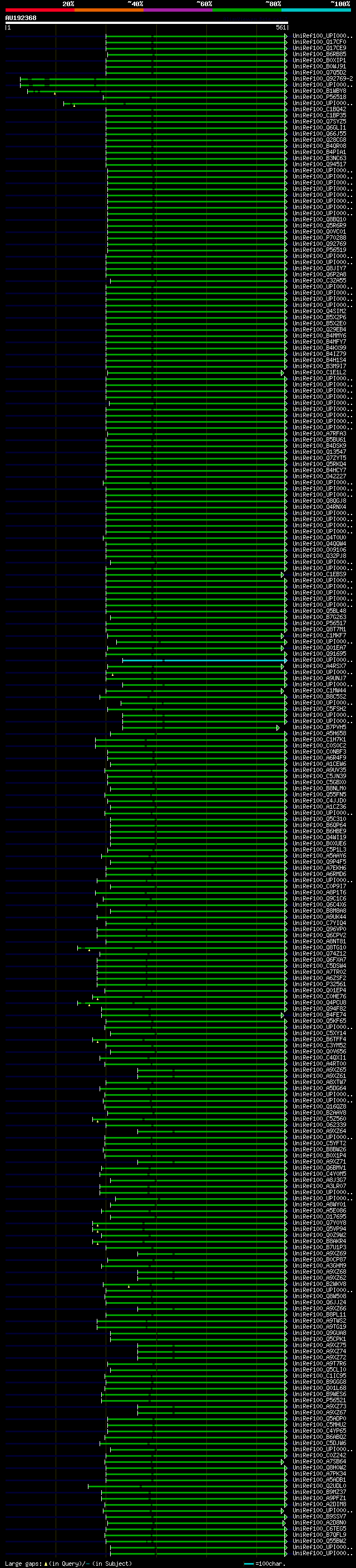Image resolution: width=356 pixels, height=1568 pixels.
Task: Click the Large gaps legend text
Action: tap(68, 1563)
